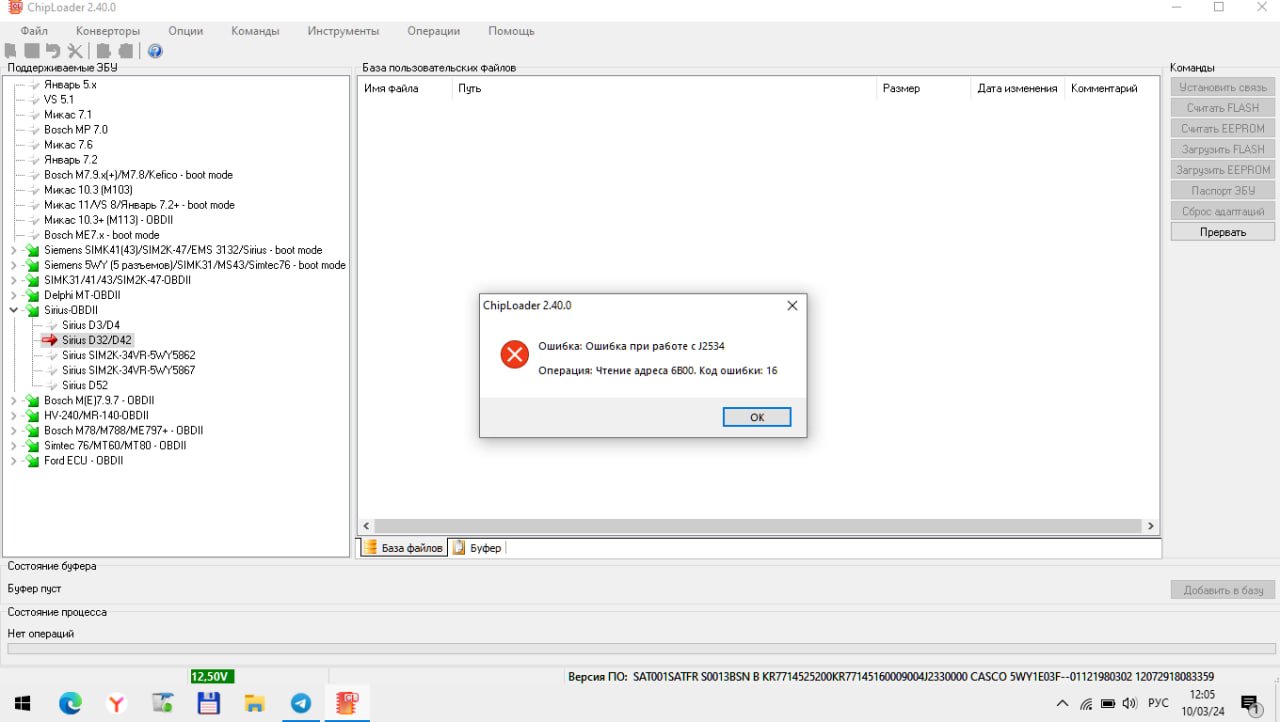Open the notification center icon
Viewport: 1280px width, 722px height.
(1249, 704)
